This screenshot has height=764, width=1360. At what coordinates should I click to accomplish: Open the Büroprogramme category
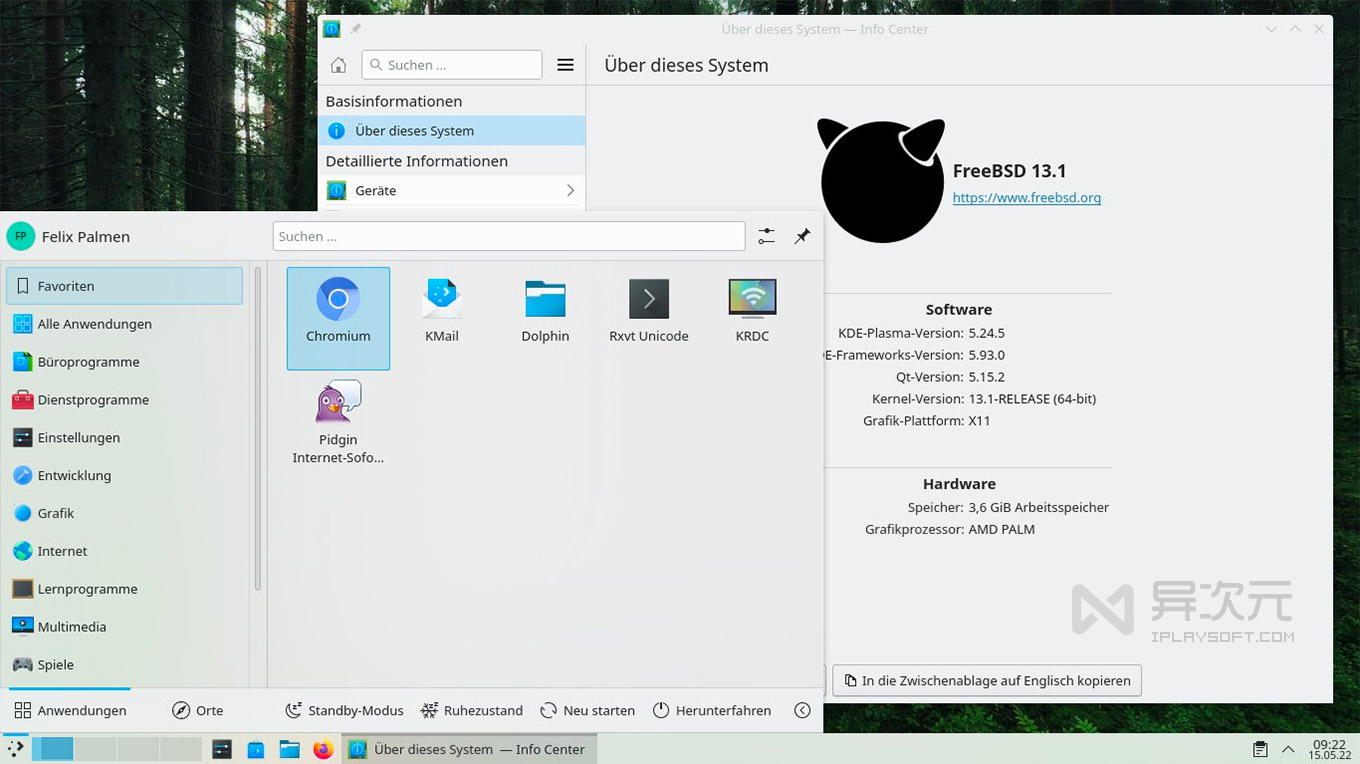click(x=125, y=362)
